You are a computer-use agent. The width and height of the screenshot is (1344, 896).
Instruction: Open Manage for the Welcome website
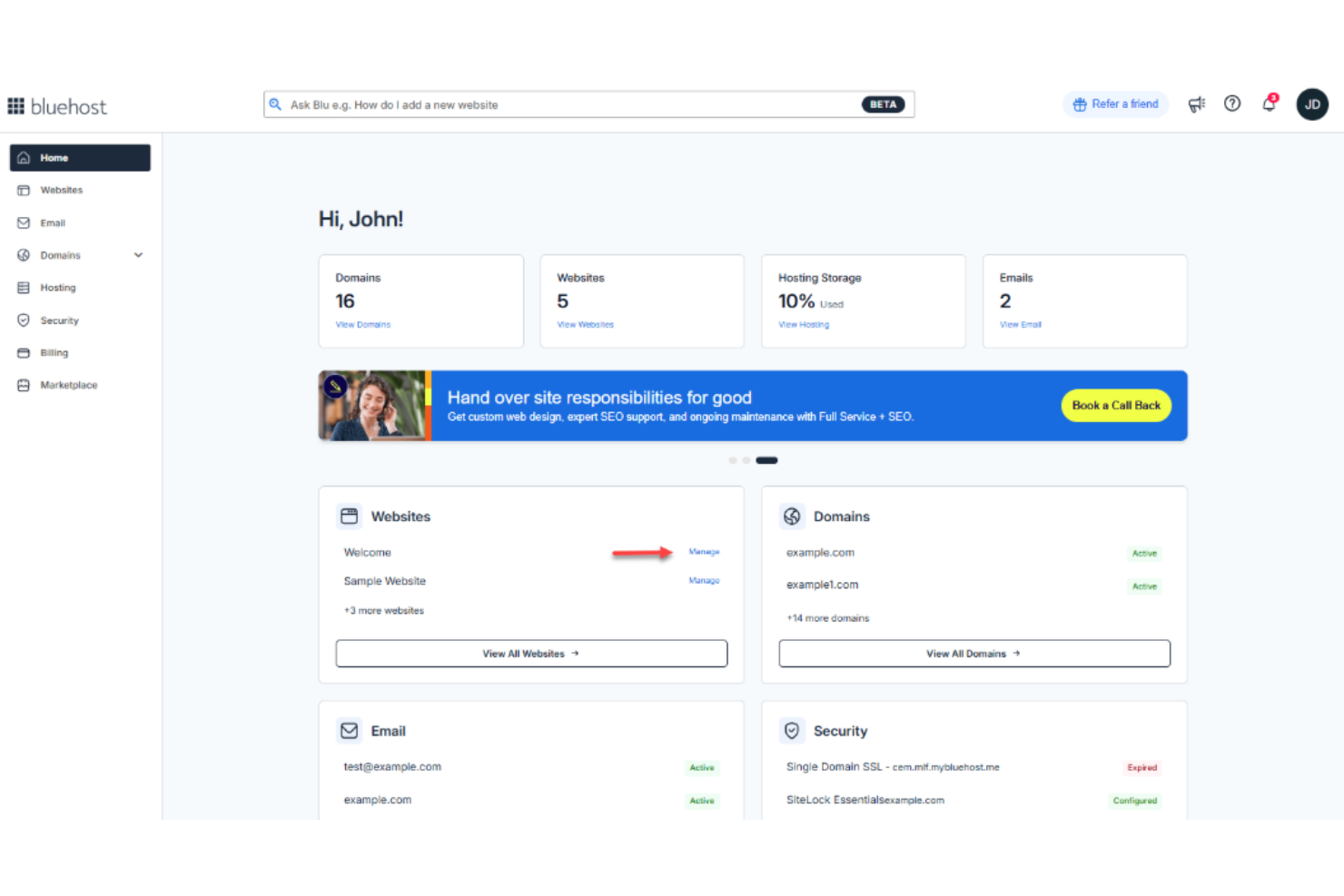tap(704, 551)
